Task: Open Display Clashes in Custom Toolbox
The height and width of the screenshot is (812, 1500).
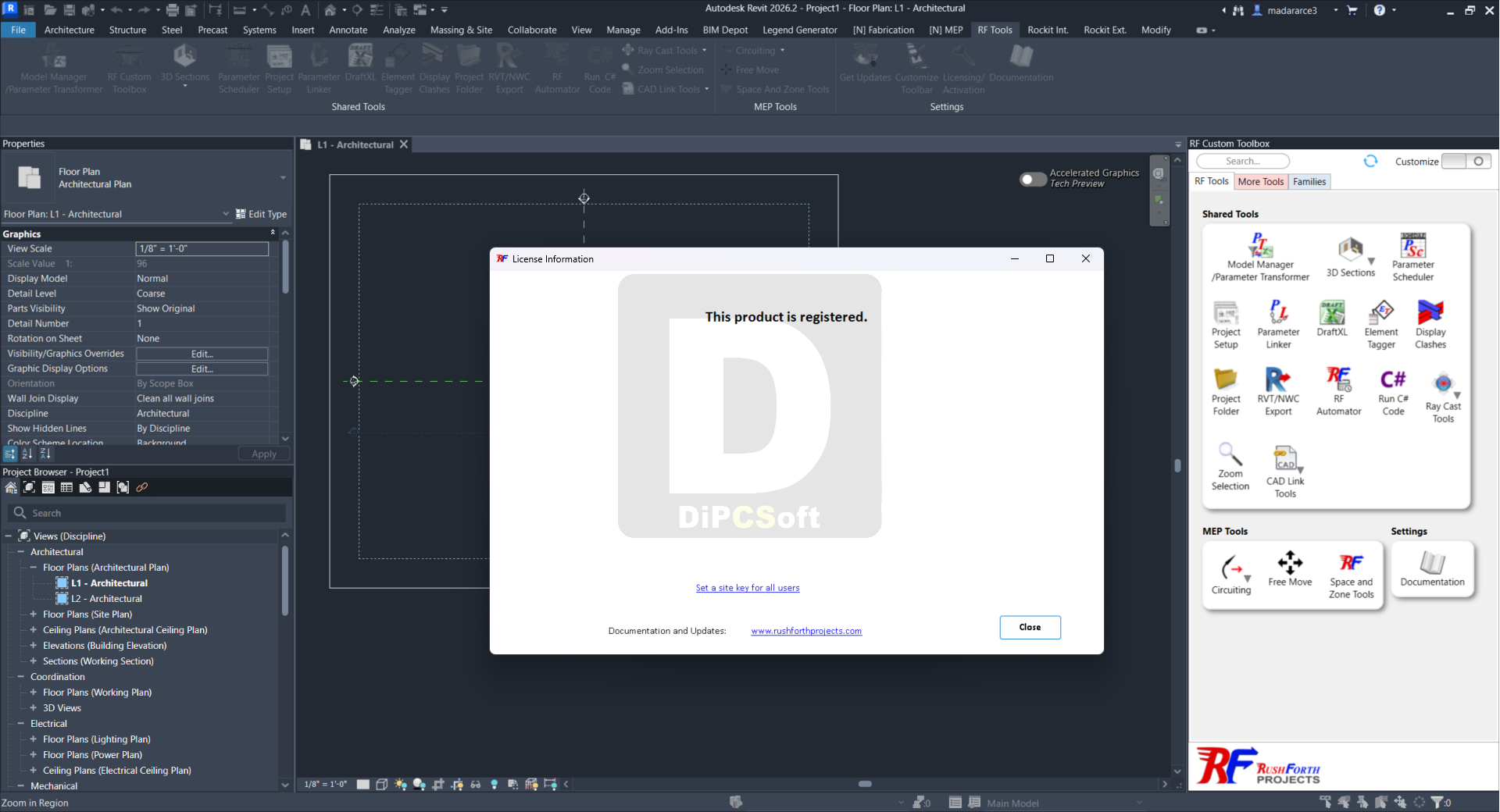Action: (1430, 325)
